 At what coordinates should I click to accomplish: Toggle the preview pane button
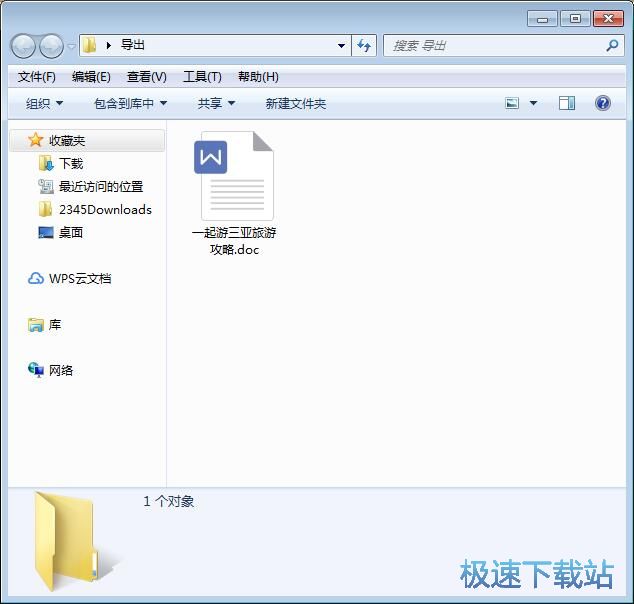(x=566, y=103)
